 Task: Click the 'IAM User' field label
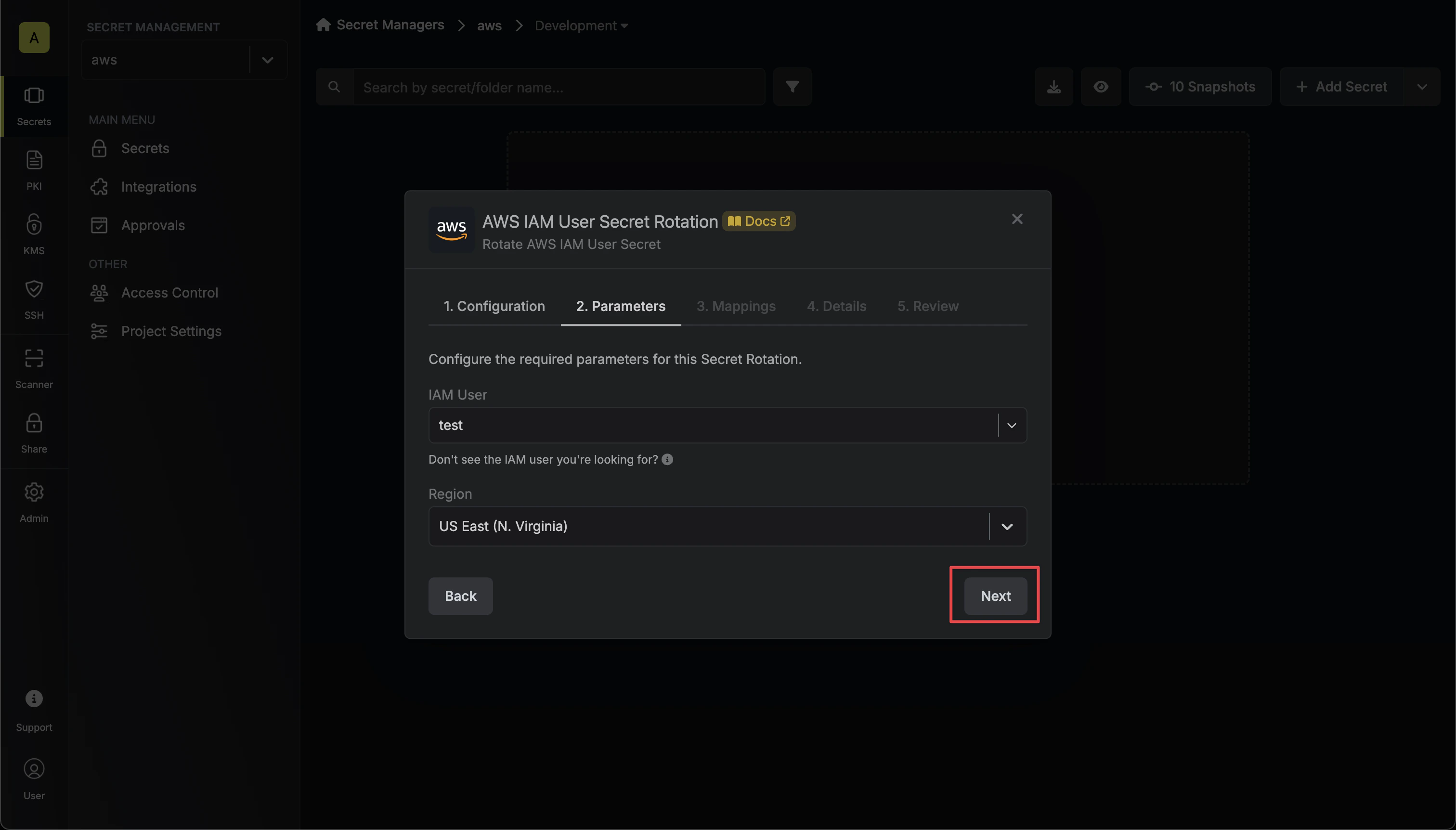pos(457,394)
